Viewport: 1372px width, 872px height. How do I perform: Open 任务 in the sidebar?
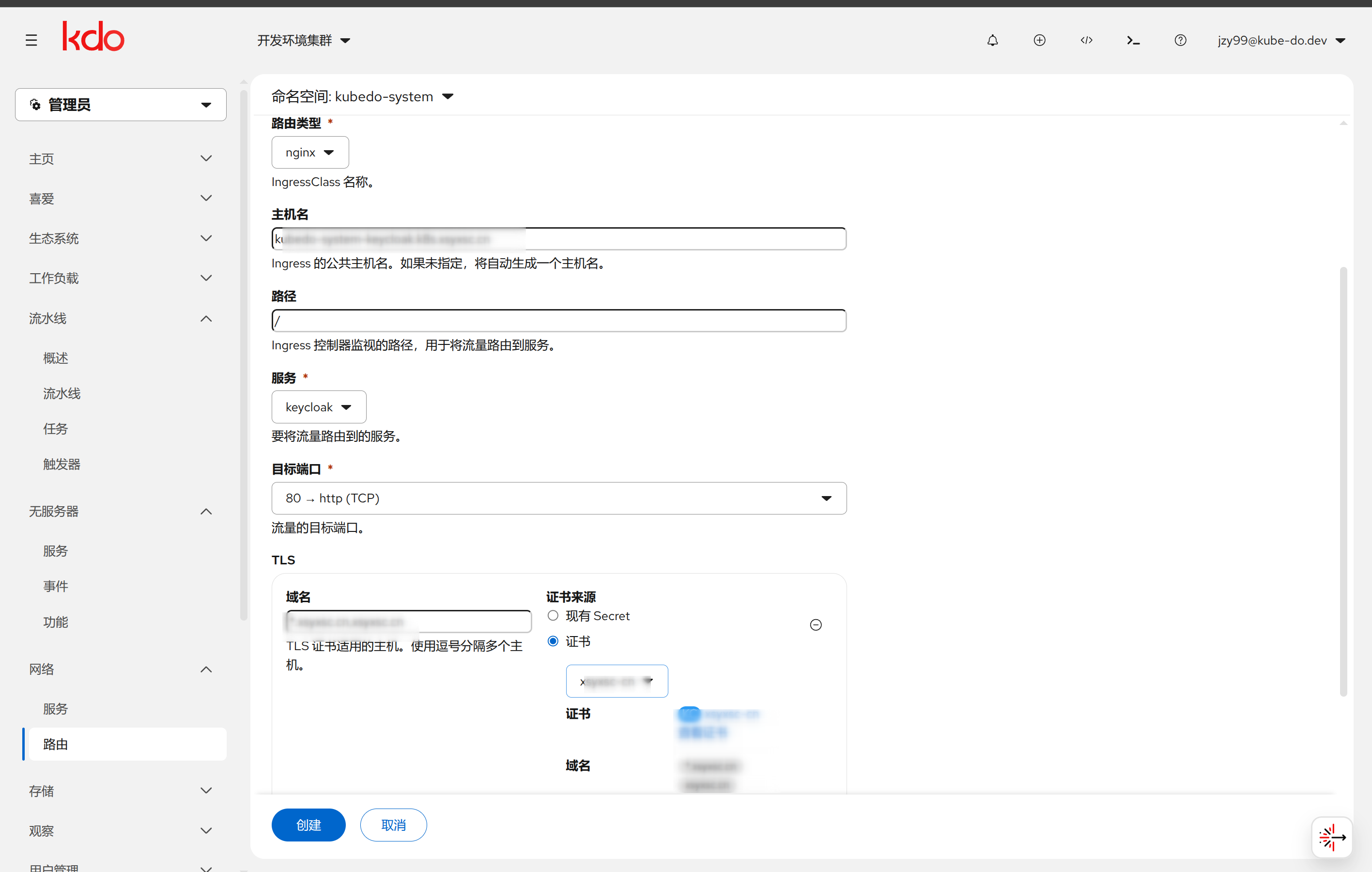point(56,429)
